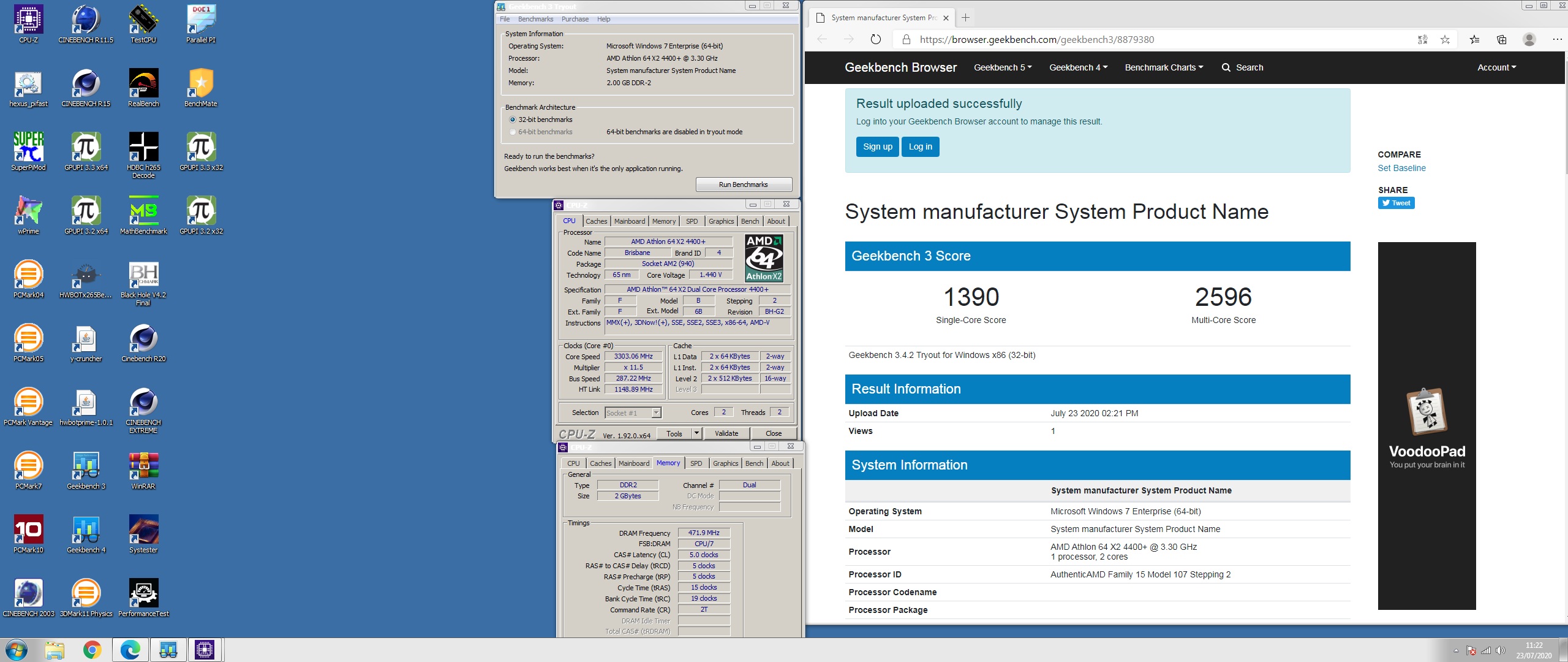Launch CINEBENCH R11.5 from desktop
This screenshot has width=1568, height=662.
(86, 25)
